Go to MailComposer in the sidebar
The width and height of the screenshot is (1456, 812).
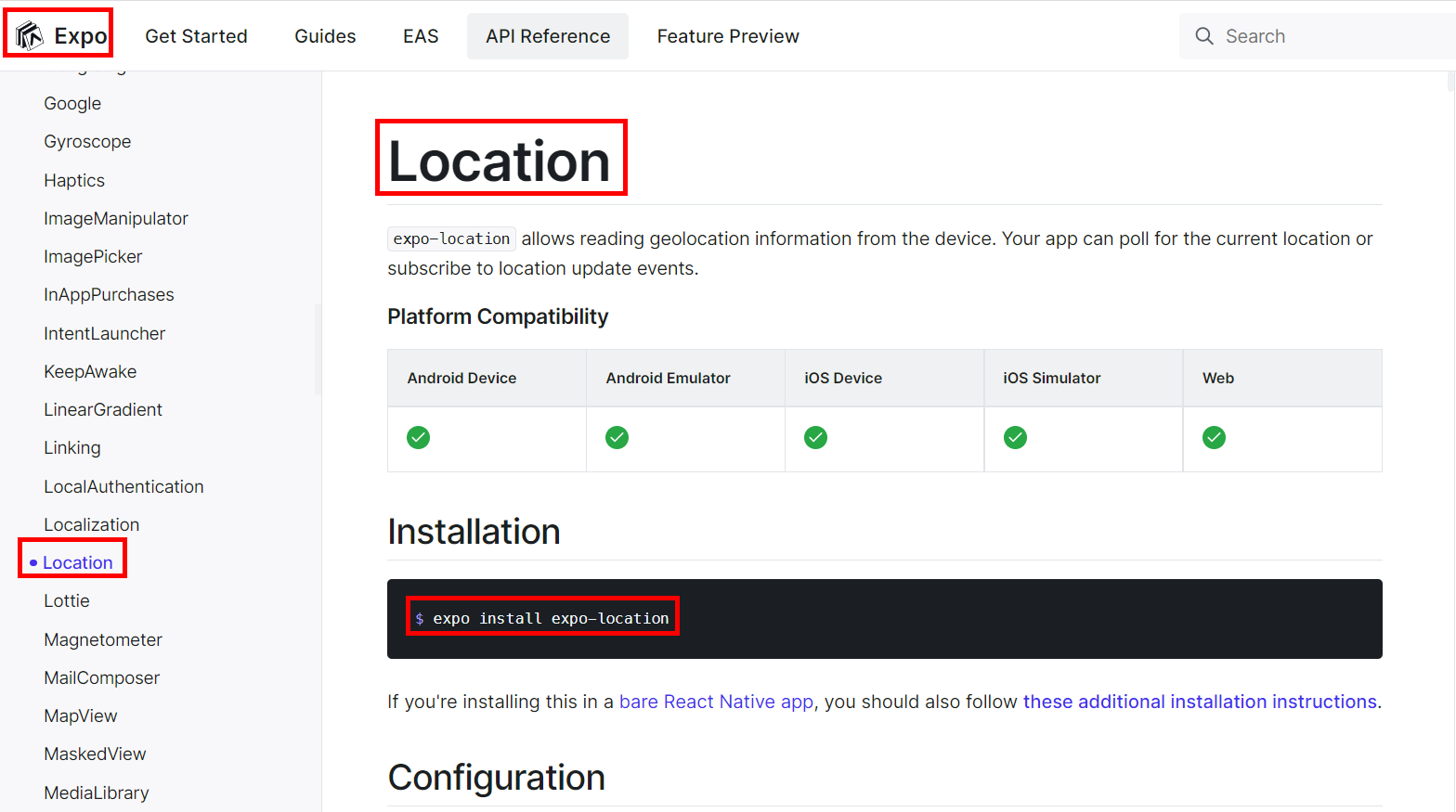[x=102, y=677]
